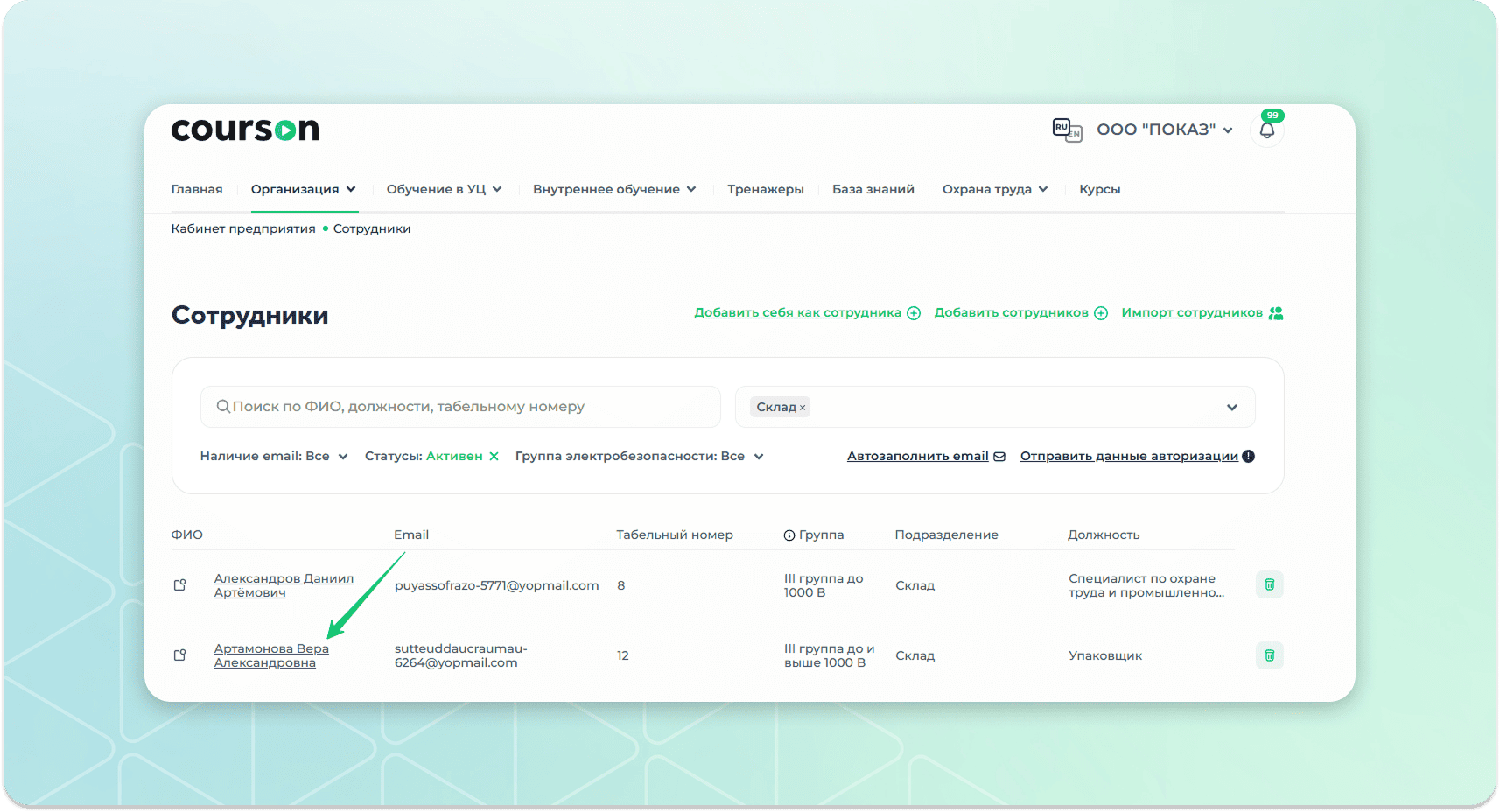Open the Охрана труда menu
Screen dimensions: 1500x812
994,189
